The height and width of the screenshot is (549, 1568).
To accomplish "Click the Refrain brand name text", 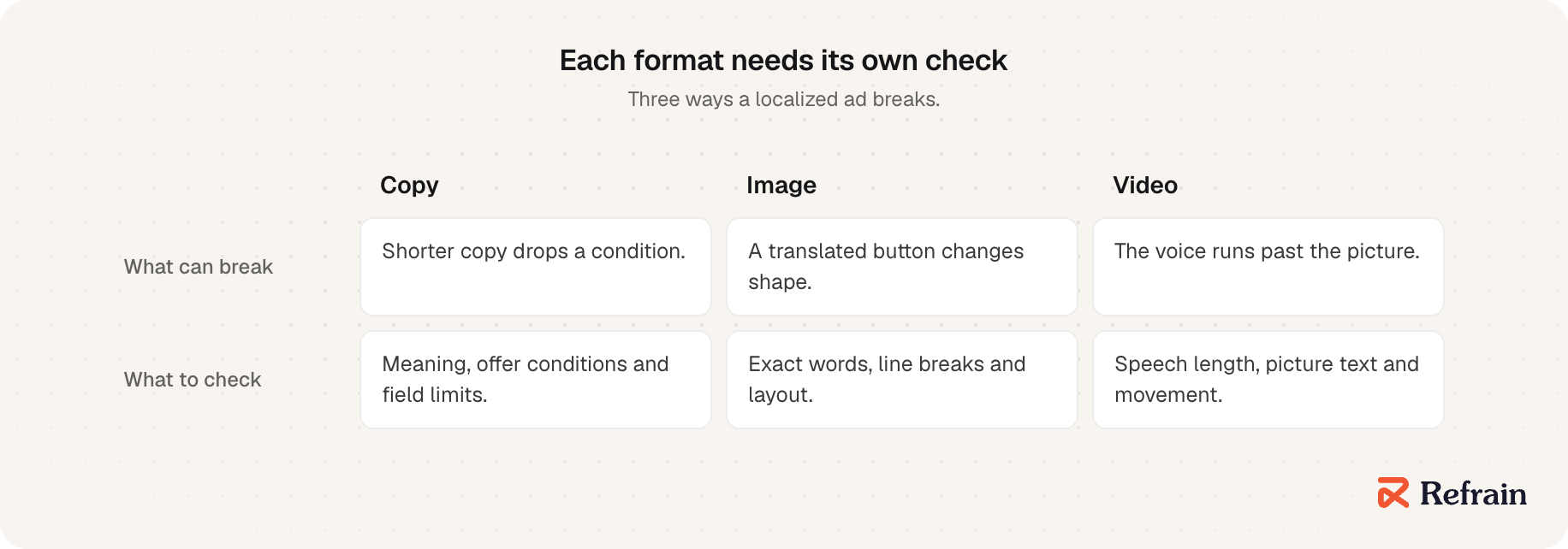I will point(1473,493).
